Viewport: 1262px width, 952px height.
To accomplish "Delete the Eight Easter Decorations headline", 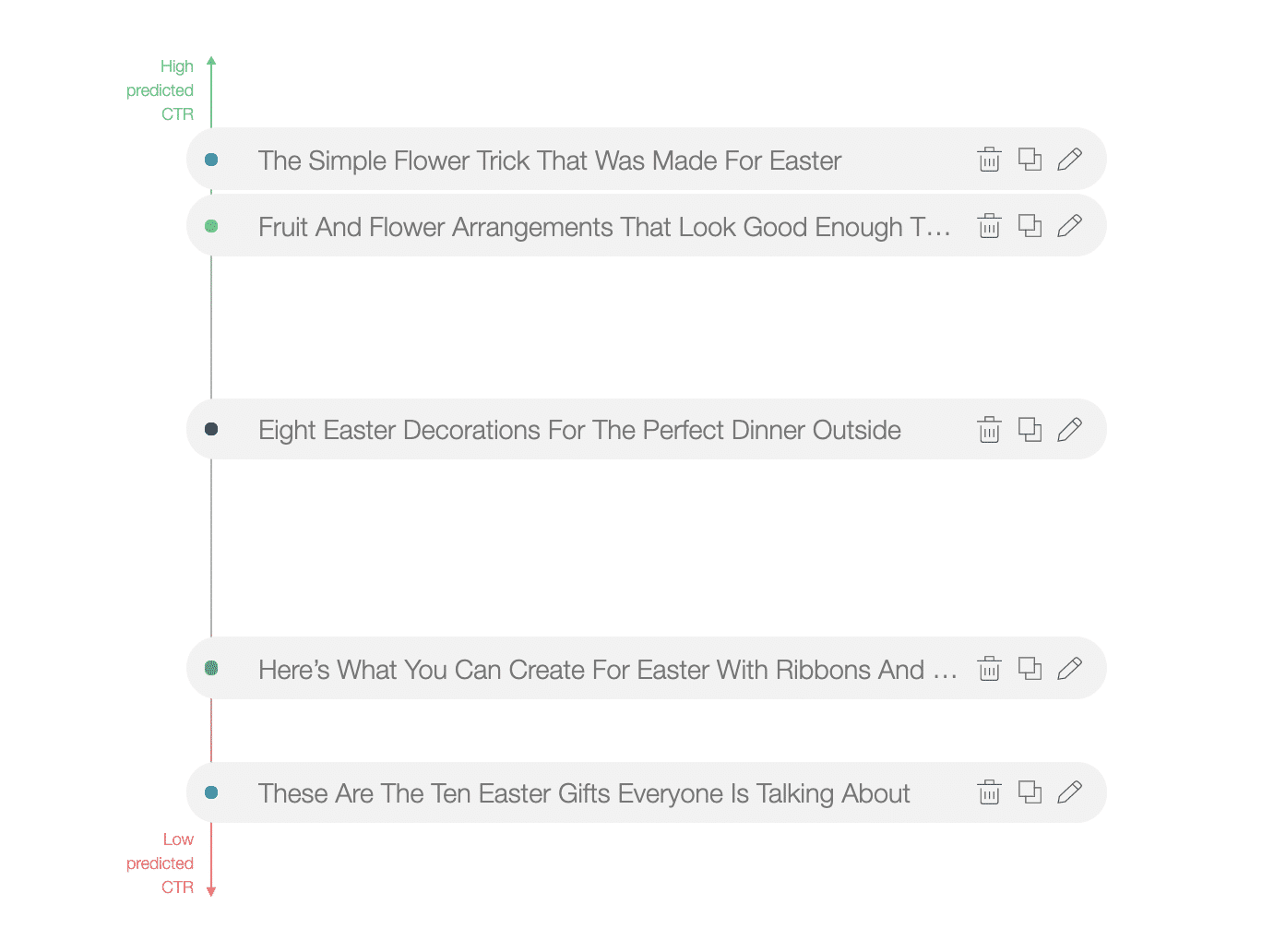I will (989, 430).
